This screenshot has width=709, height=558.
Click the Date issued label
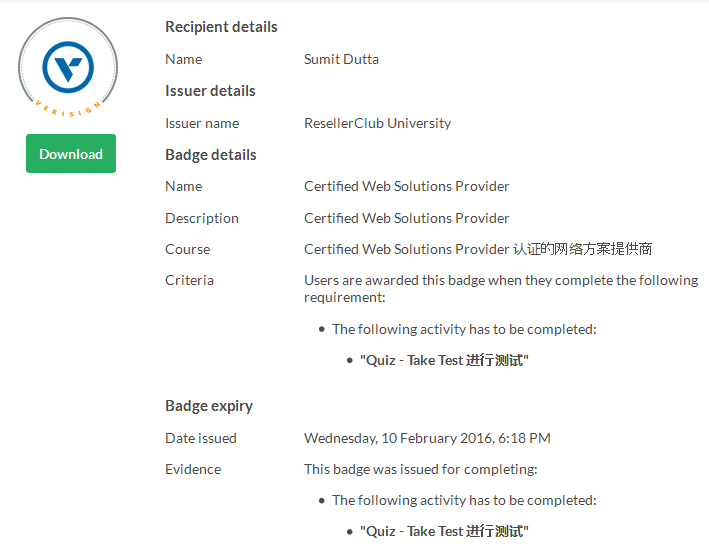200,438
